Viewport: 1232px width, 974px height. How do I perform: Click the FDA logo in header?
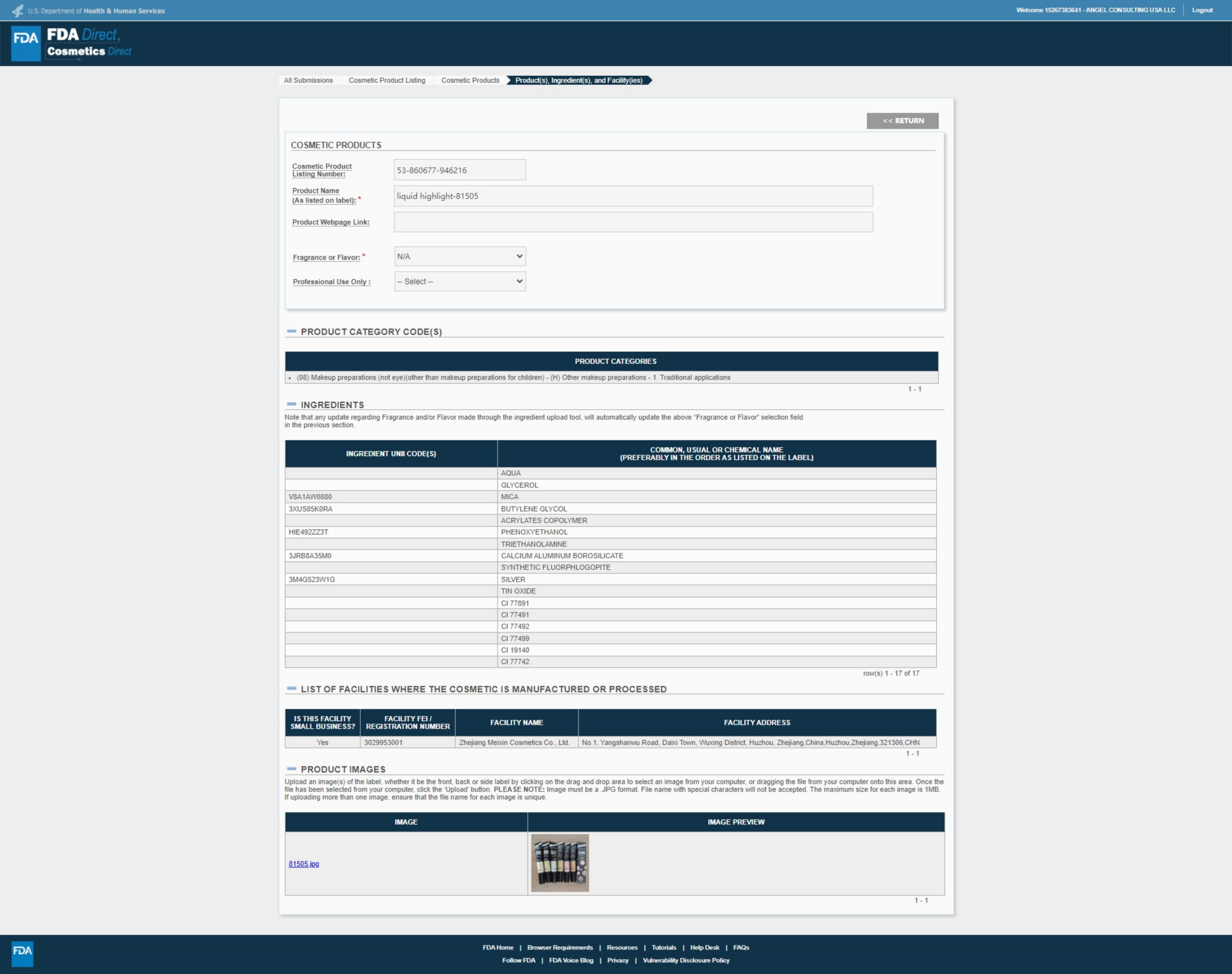[26, 43]
